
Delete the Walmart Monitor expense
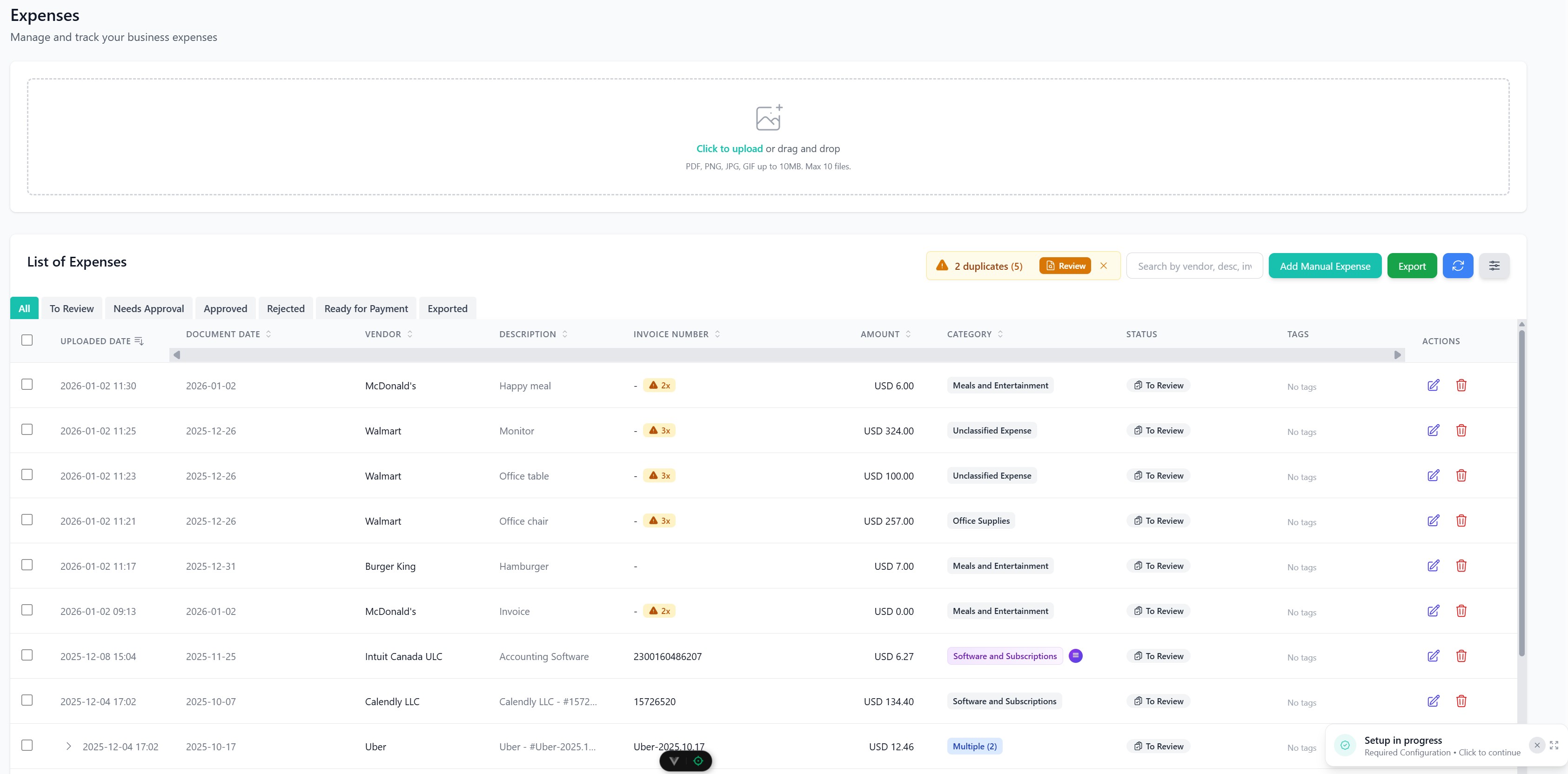point(1461,430)
